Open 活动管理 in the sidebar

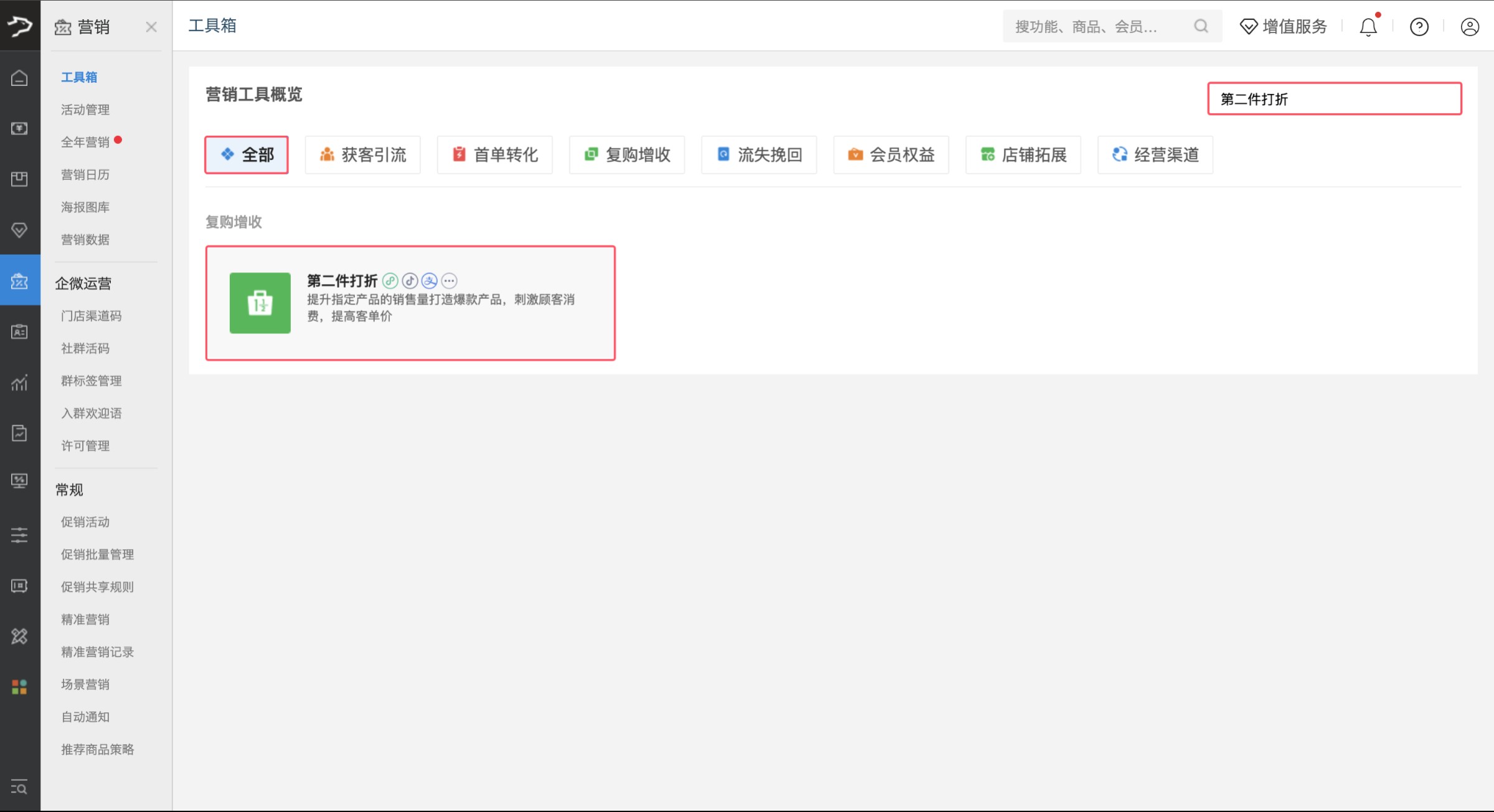point(85,110)
